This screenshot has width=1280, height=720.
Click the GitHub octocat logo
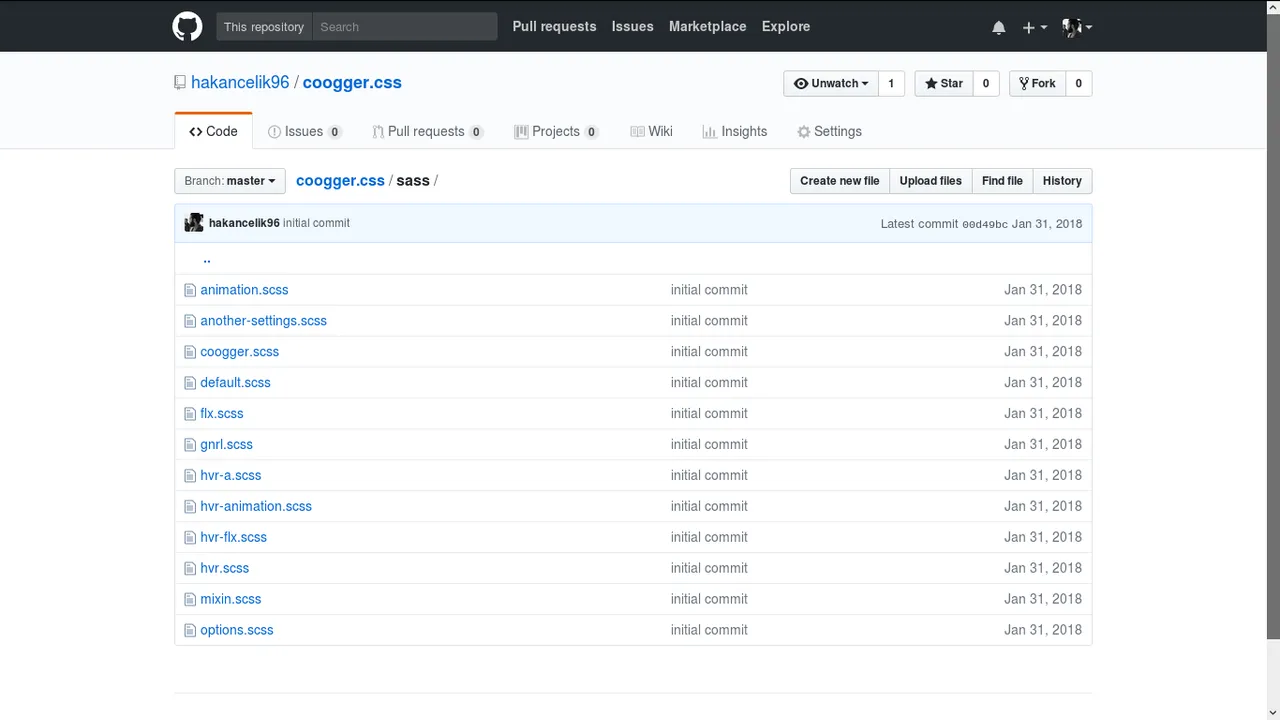(187, 27)
